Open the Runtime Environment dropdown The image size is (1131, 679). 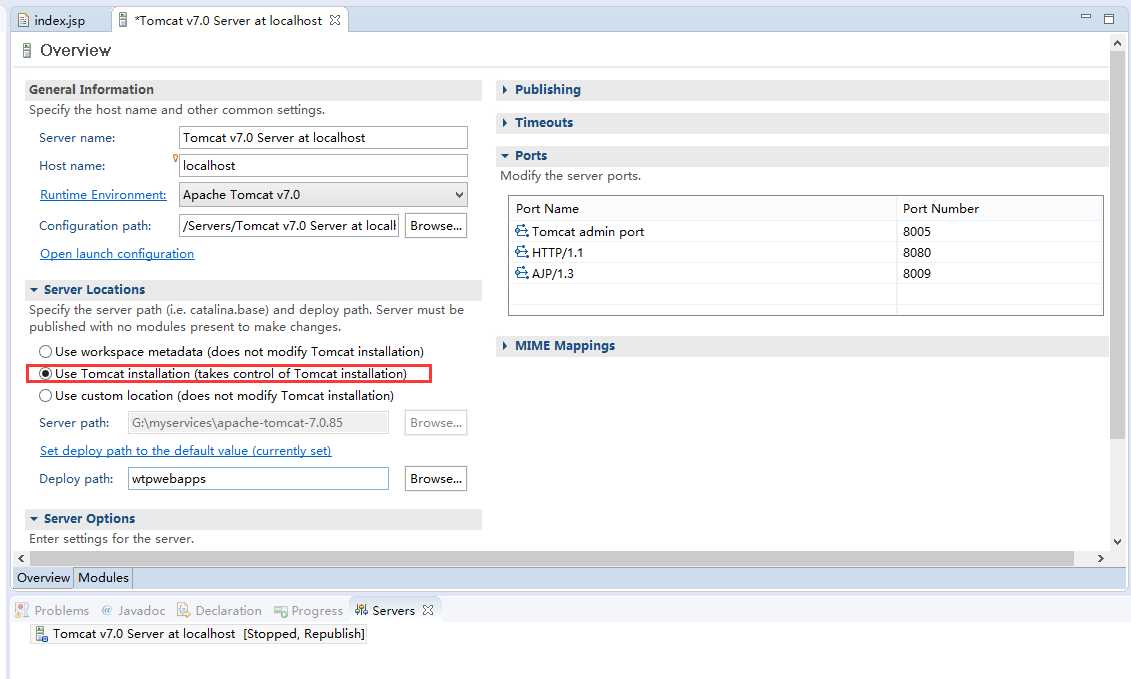coord(323,195)
